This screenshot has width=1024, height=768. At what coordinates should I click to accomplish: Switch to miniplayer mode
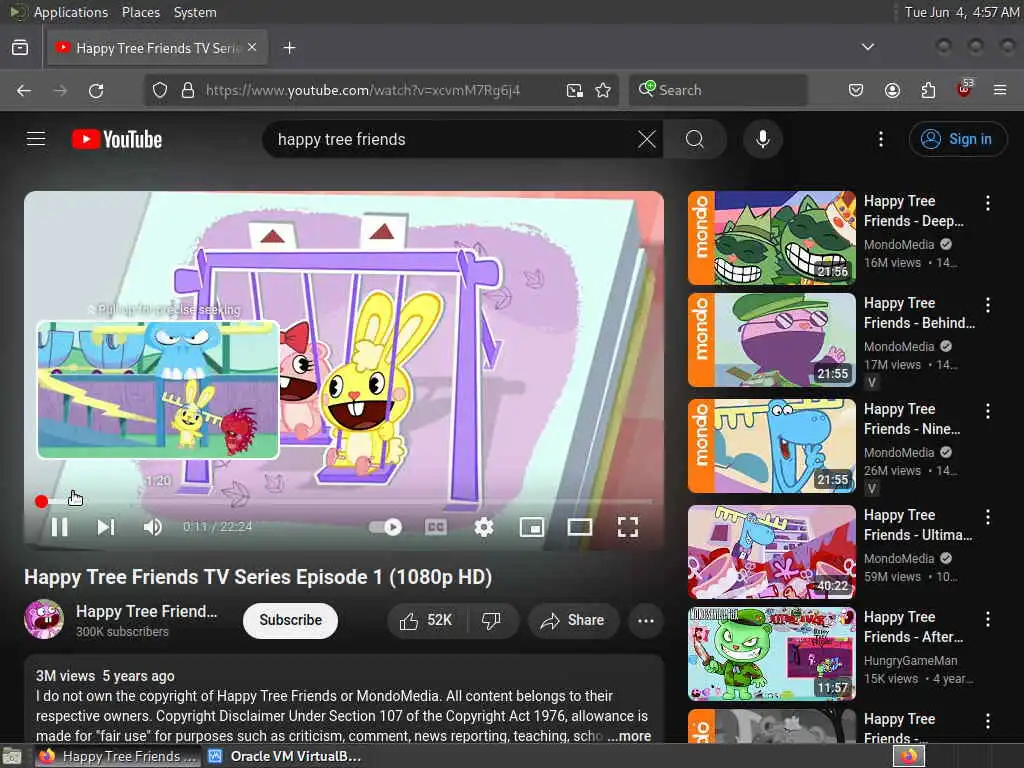tap(532, 527)
